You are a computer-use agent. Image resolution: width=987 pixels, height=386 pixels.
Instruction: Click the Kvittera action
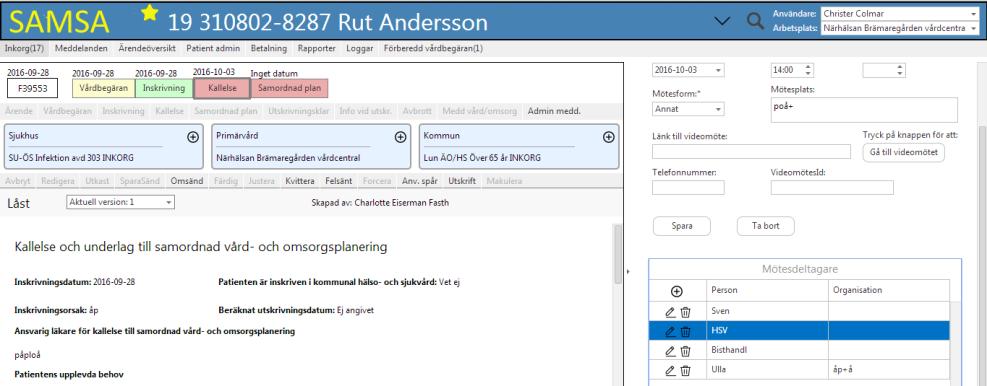click(x=300, y=181)
